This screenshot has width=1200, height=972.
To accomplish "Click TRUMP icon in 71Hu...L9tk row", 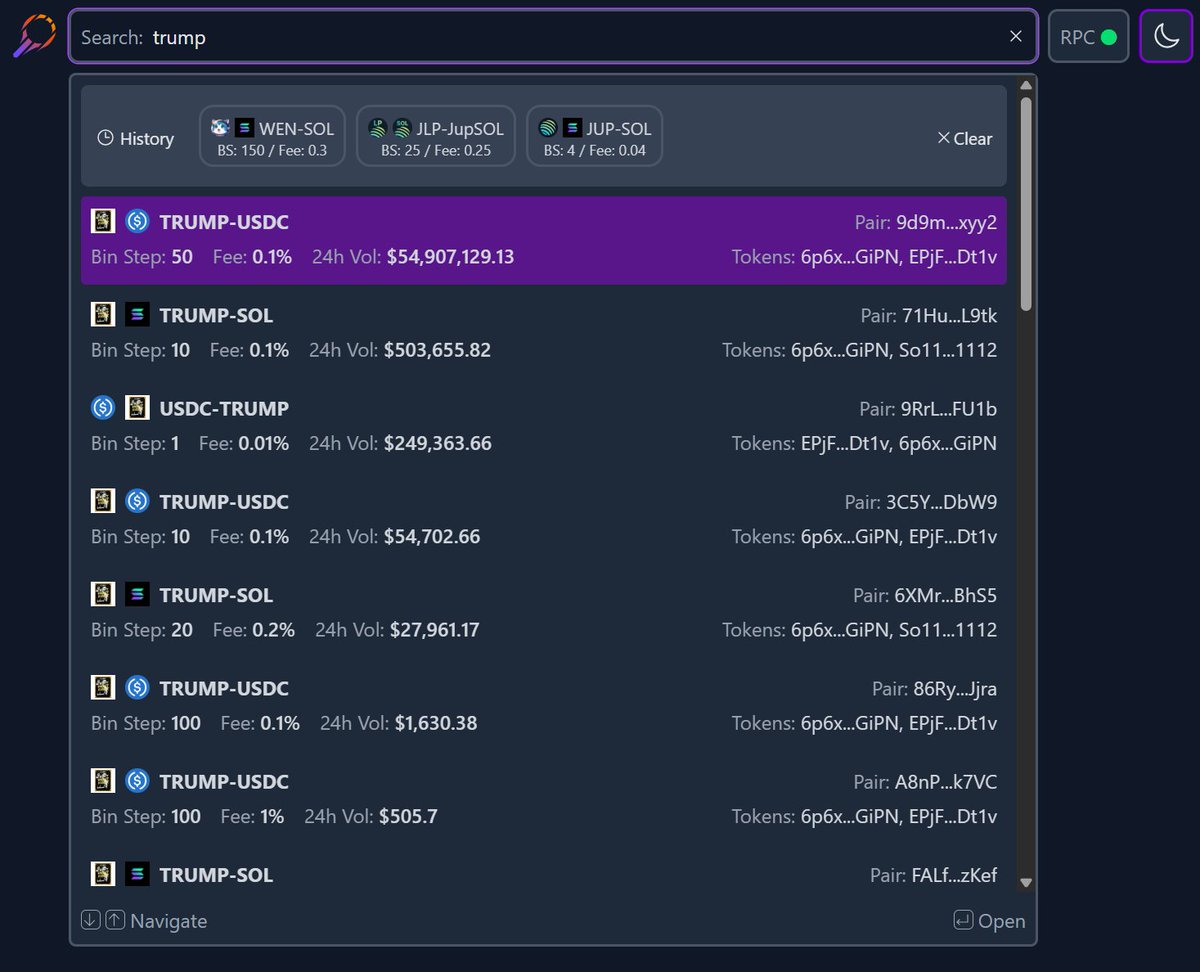I will 103,314.
